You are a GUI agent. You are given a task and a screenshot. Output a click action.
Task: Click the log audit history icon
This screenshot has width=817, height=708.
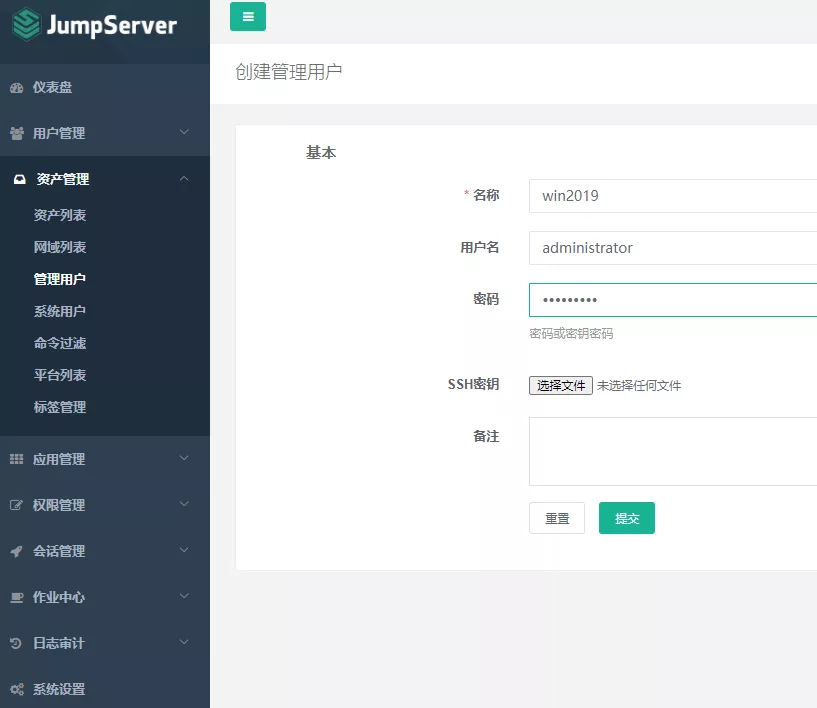tap(17, 643)
